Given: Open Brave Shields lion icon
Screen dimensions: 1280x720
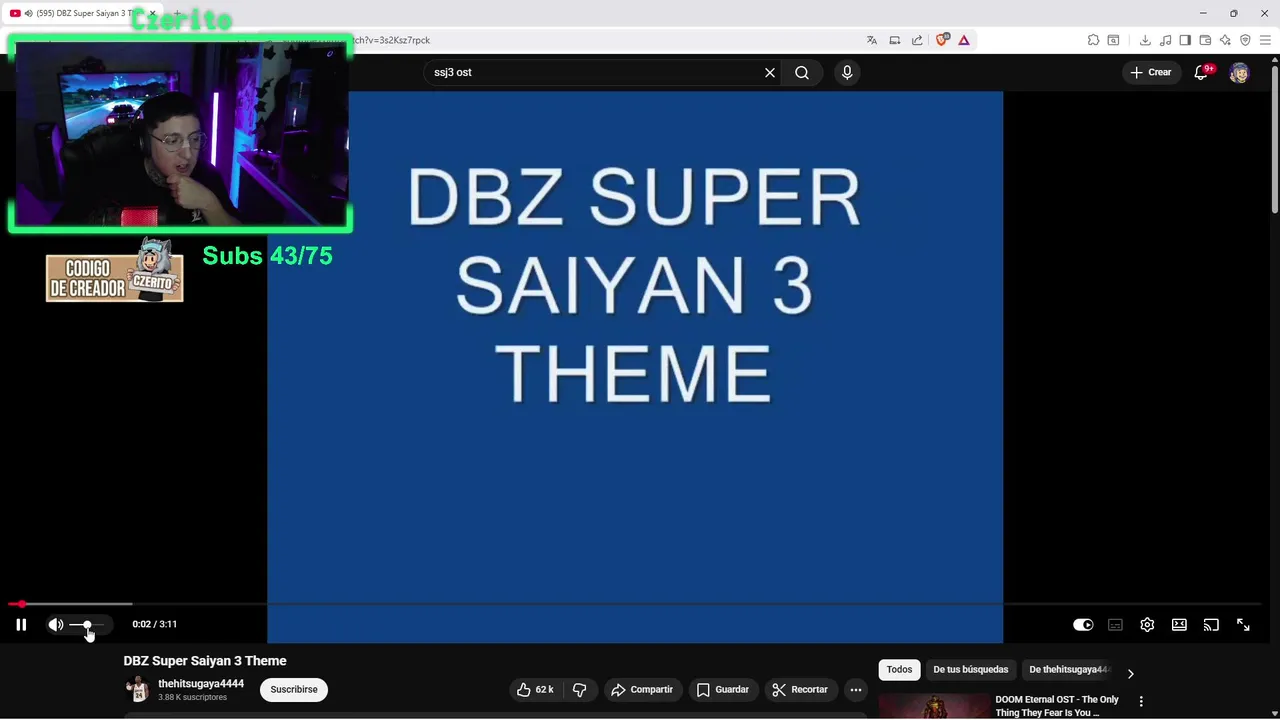Looking at the screenshot, I should 942,40.
